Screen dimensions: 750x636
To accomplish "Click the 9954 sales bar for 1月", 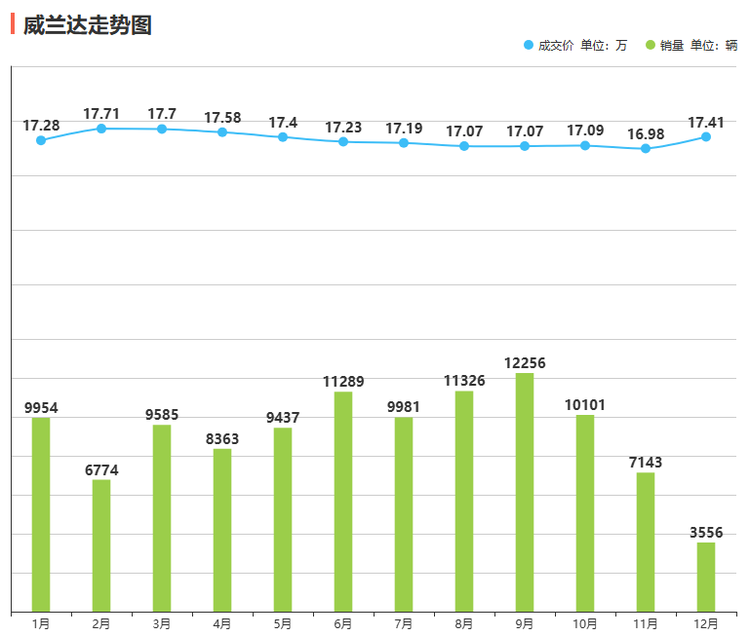I will point(41,513).
